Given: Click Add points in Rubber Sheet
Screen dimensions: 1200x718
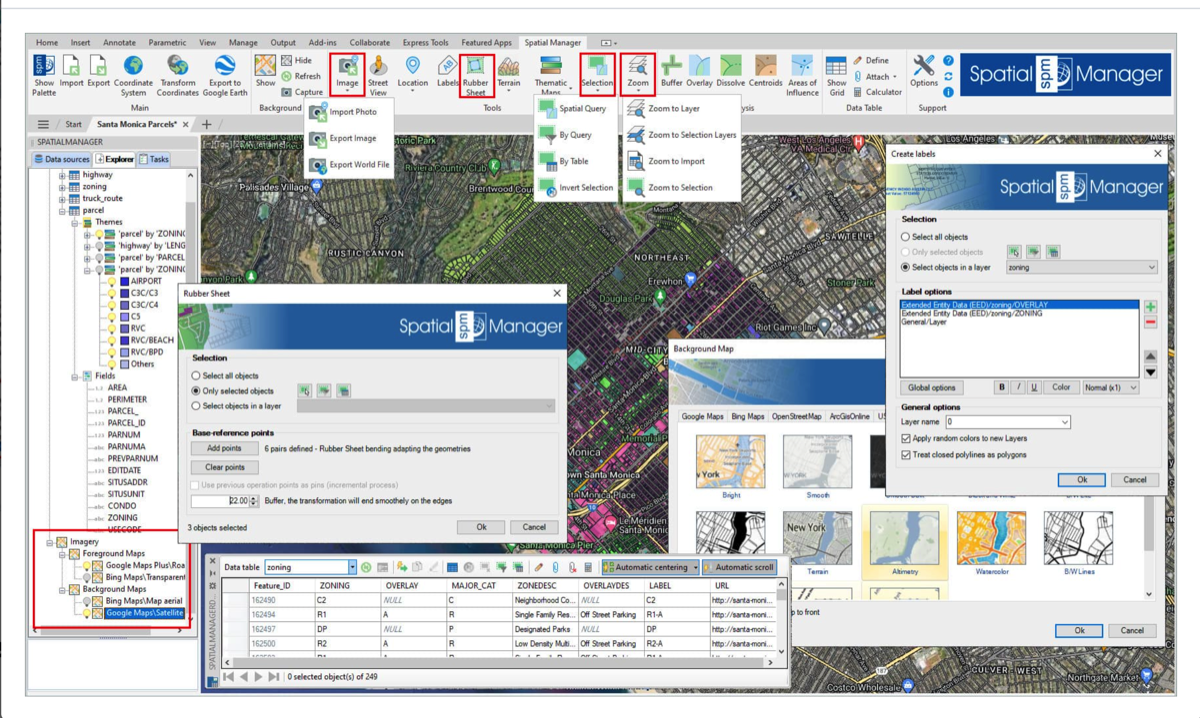Looking at the screenshot, I should [x=224, y=449].
